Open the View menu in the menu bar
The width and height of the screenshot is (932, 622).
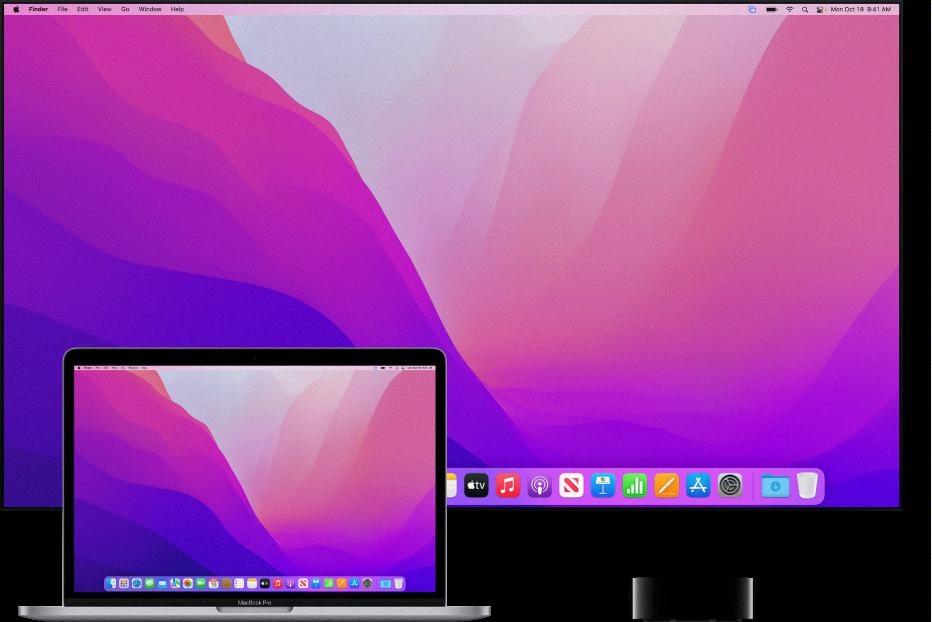[x=105, y=10]
